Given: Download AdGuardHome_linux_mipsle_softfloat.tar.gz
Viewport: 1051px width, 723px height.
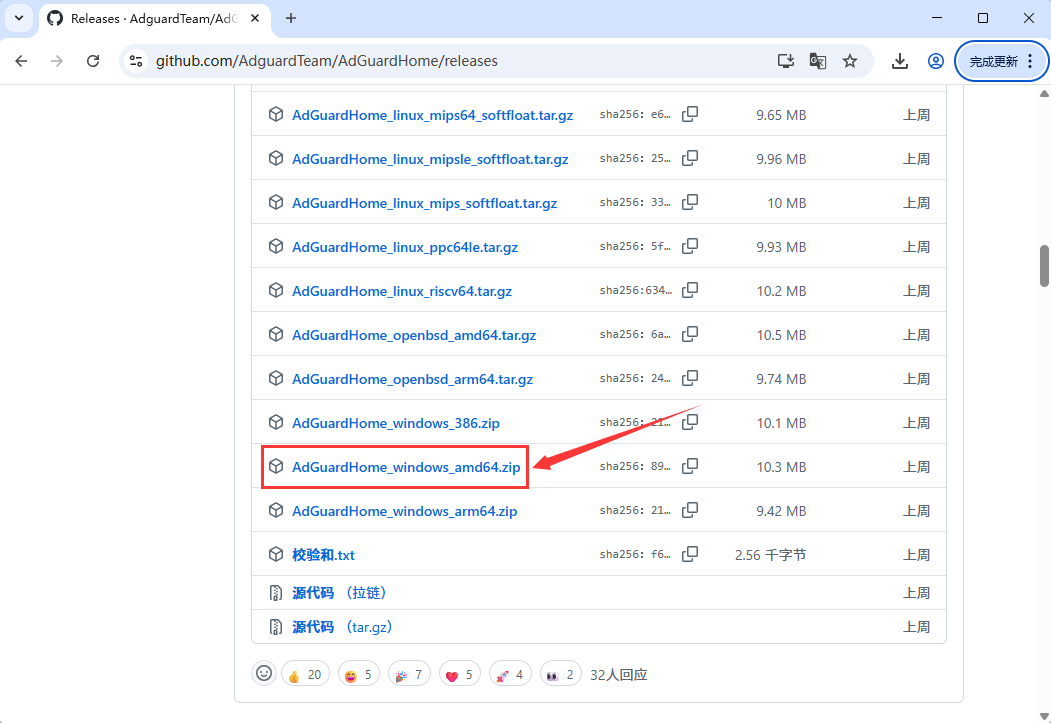Looking at the screenshot, I should [x=430, y=159].
